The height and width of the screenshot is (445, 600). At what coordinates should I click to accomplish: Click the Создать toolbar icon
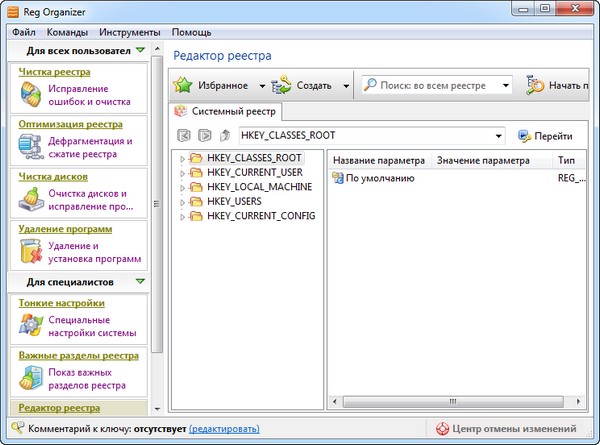click(x=281, y=85)
